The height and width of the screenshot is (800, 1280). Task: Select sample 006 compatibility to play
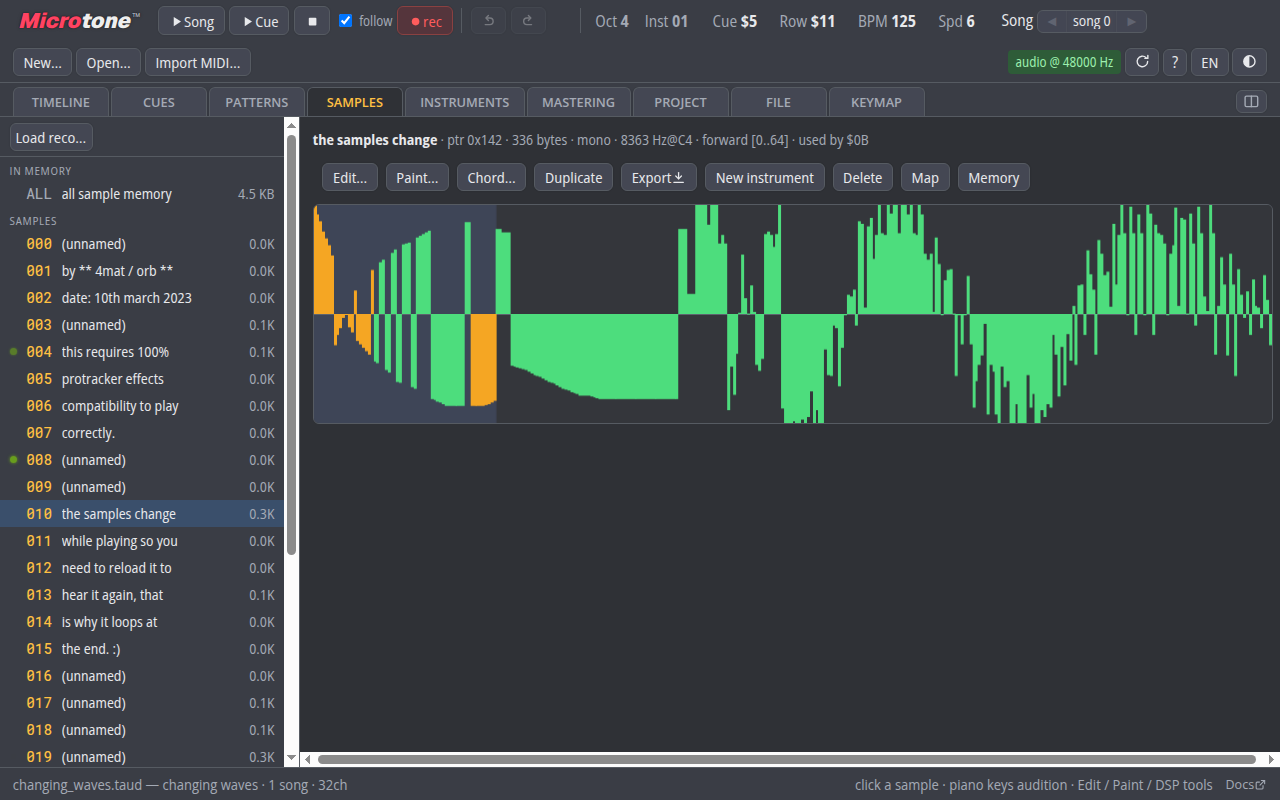click(142, 406)
